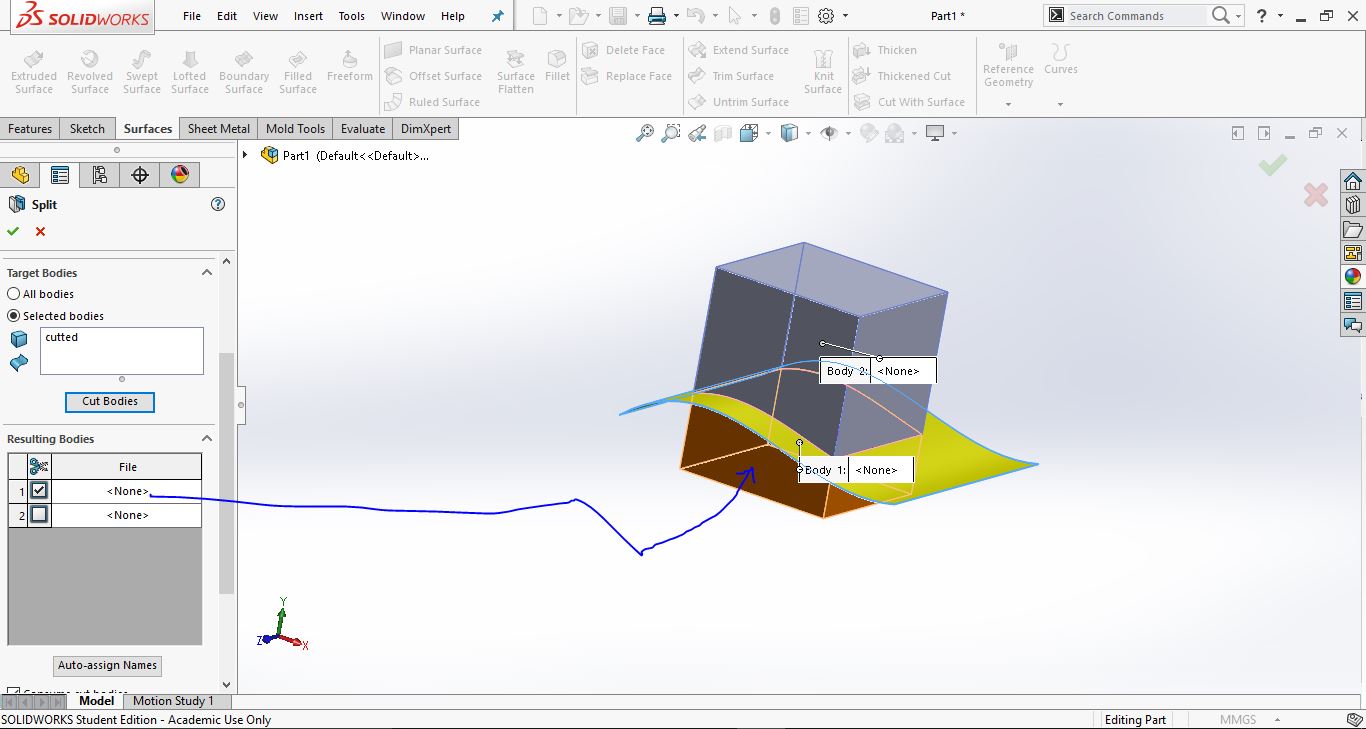Confirm with the viewport corner green checkmark
1366x729 pixels.
click(x=1273, y=165)
